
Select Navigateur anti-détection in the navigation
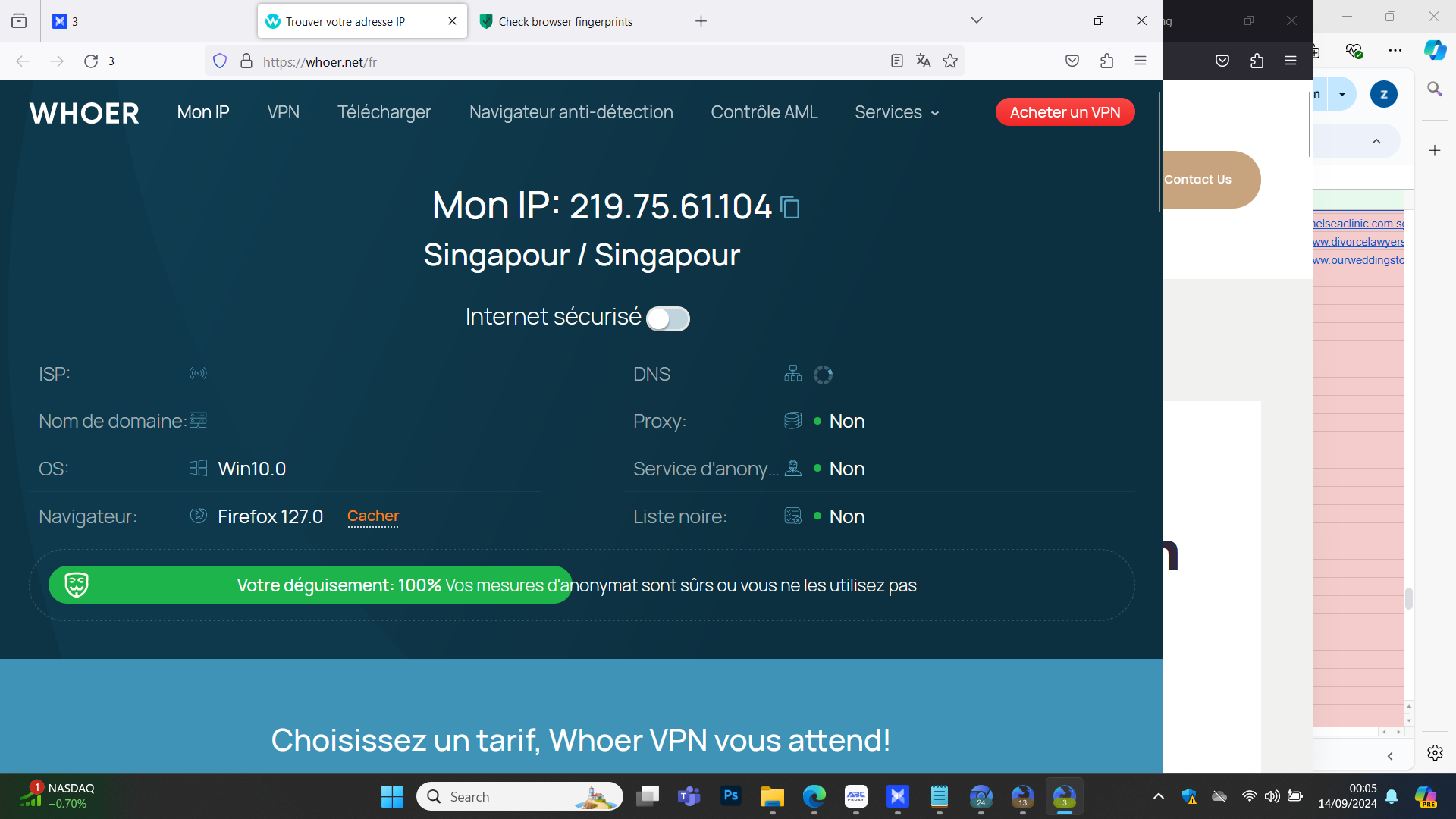571,112
